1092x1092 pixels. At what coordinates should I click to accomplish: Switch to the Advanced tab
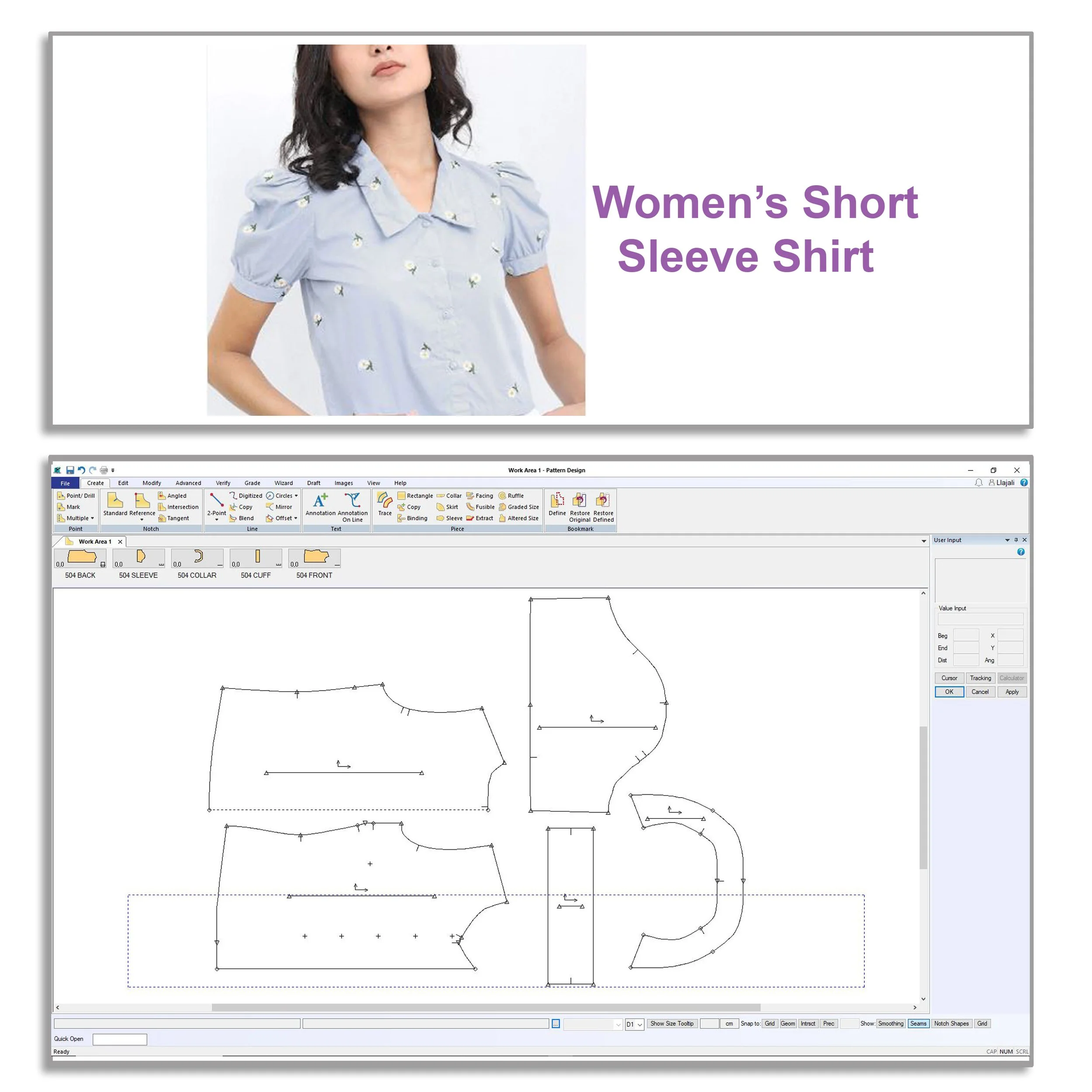188,483
